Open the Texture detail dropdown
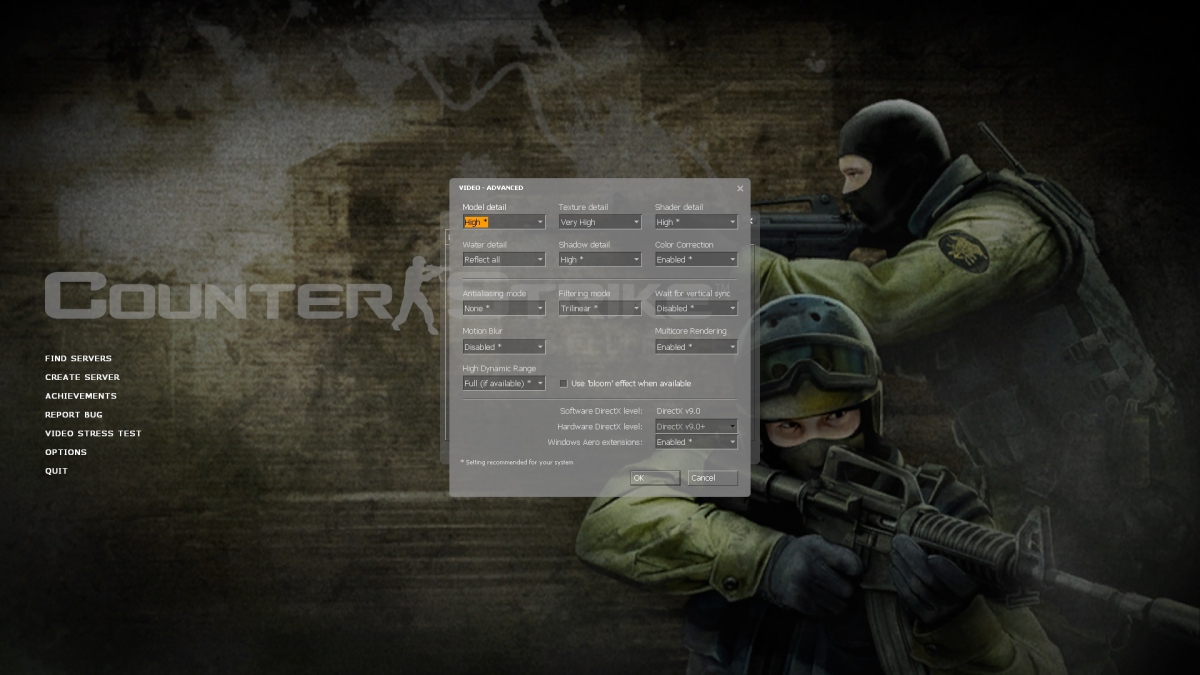Viewport: 1200px width, 675px height. (x=600, y=222)
